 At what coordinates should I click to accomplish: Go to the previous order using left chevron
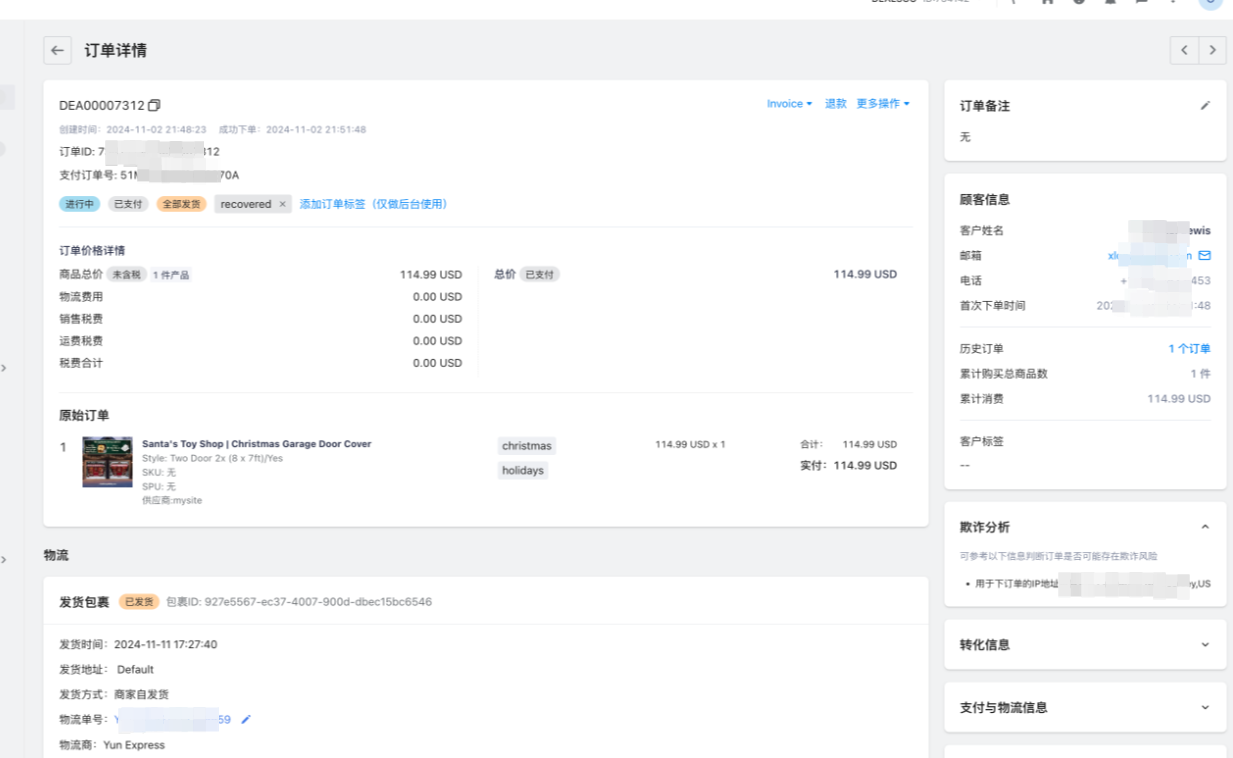1184,50
